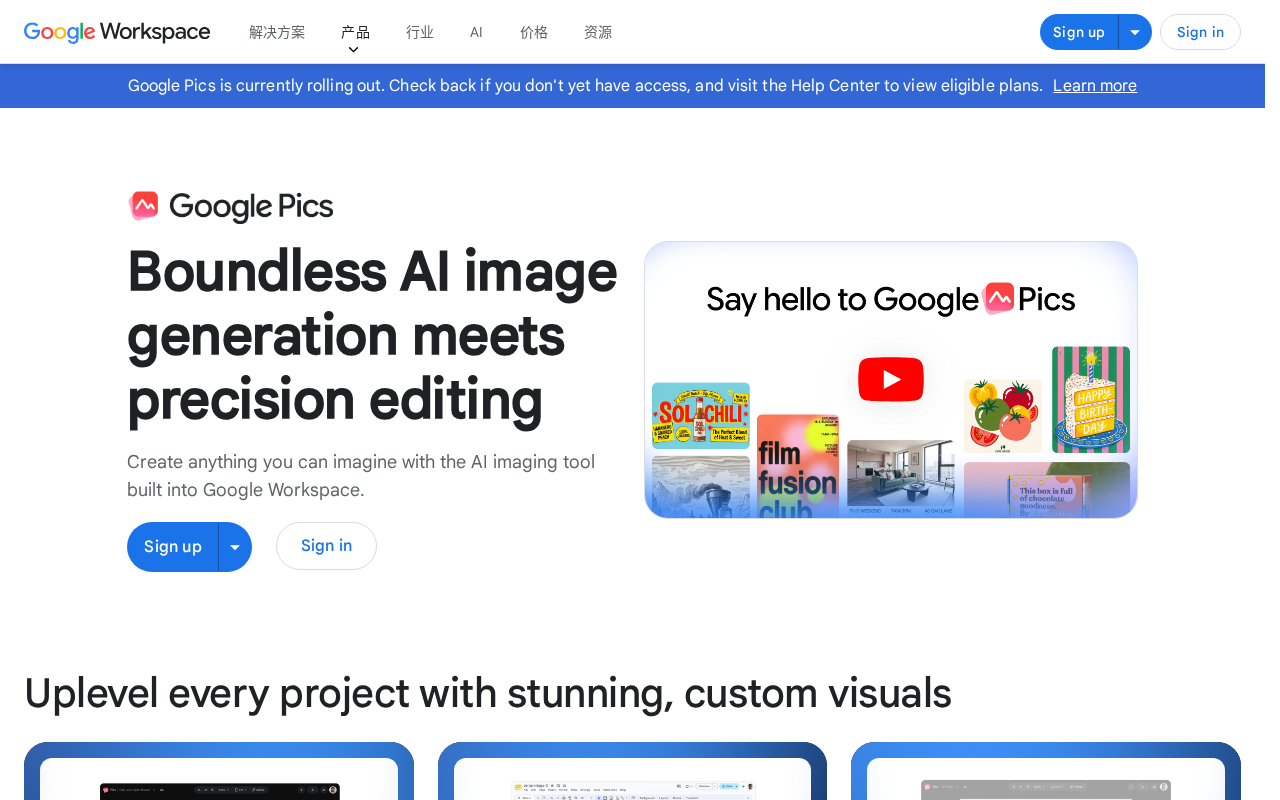The image size is (1280, 800).
Task: Click the tomatoes illustration thumbnail
Action: [1003, 417]
